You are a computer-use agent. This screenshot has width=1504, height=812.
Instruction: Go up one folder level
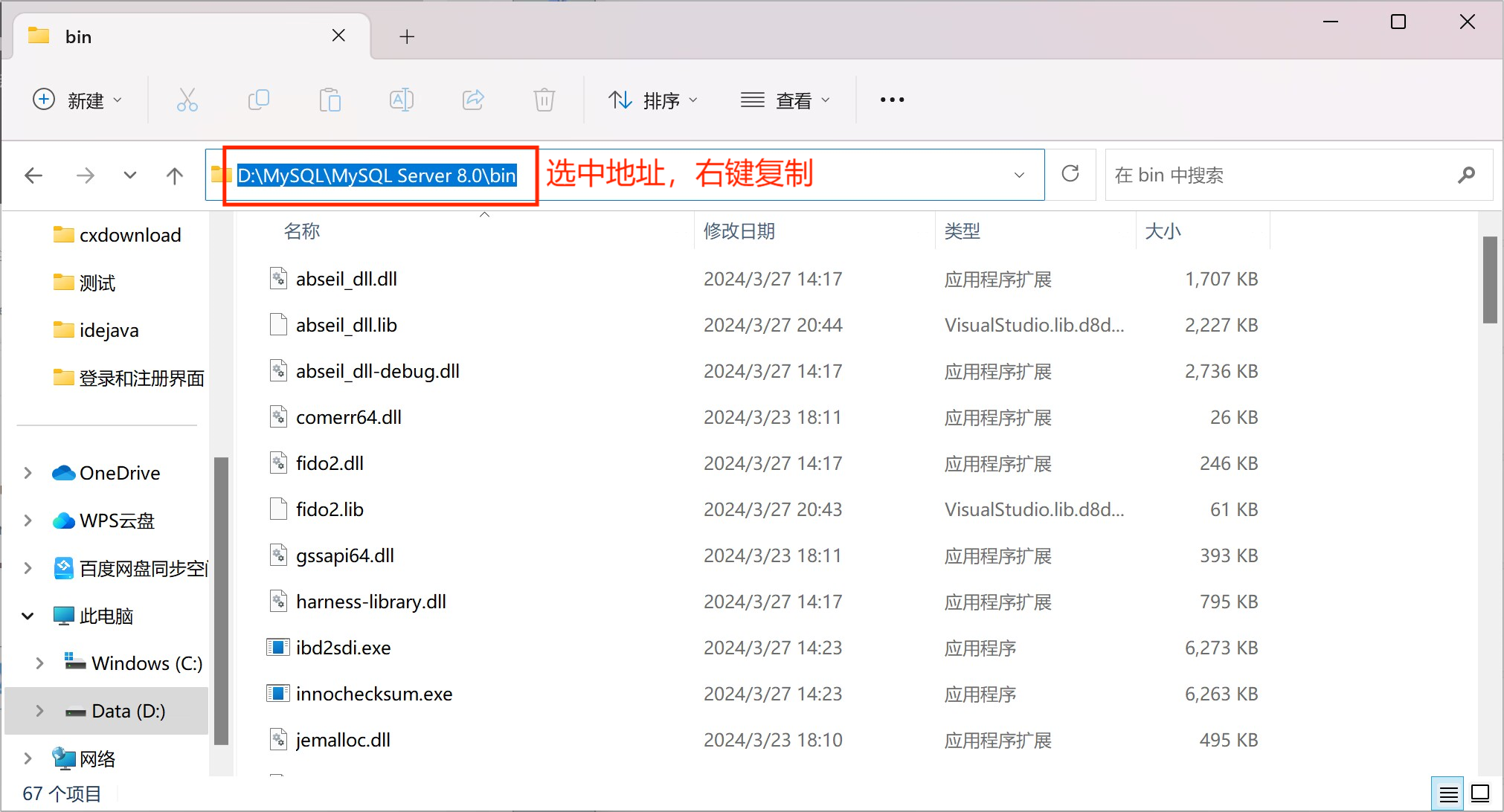tap(175, 175)
